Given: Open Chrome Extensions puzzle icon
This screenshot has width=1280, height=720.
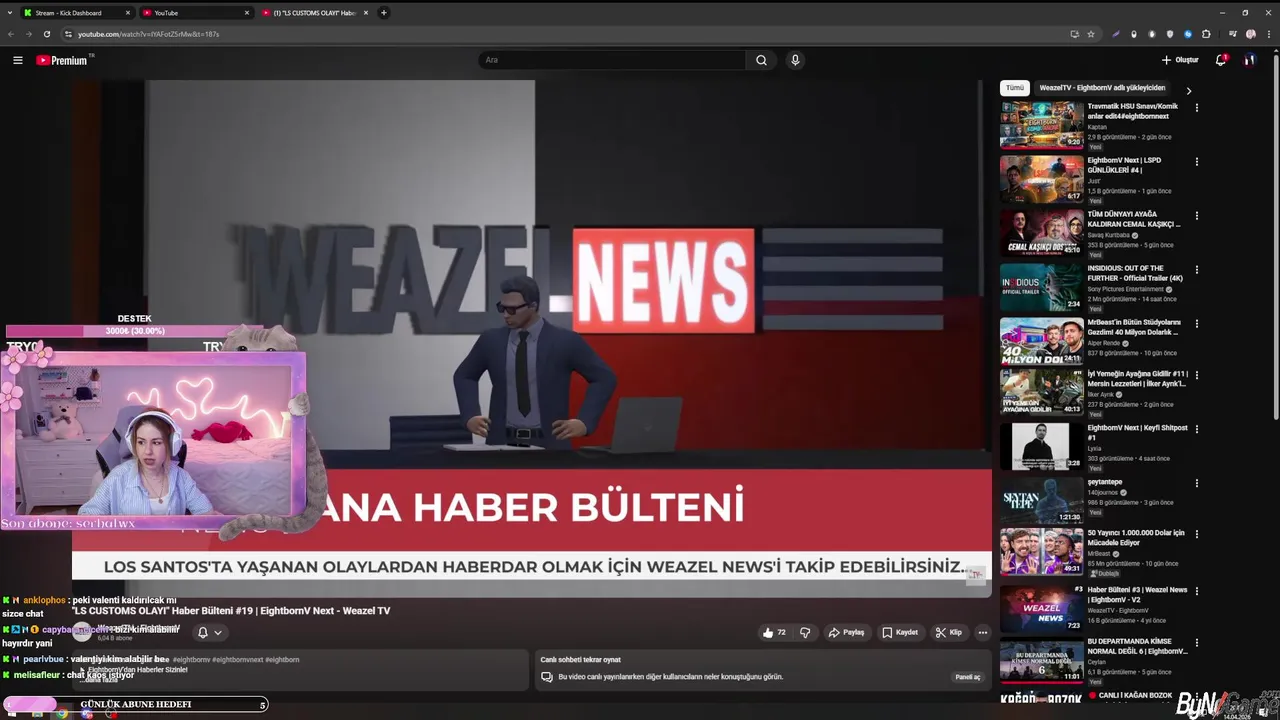Looking at the screenshot, I should pos(1206,34).
